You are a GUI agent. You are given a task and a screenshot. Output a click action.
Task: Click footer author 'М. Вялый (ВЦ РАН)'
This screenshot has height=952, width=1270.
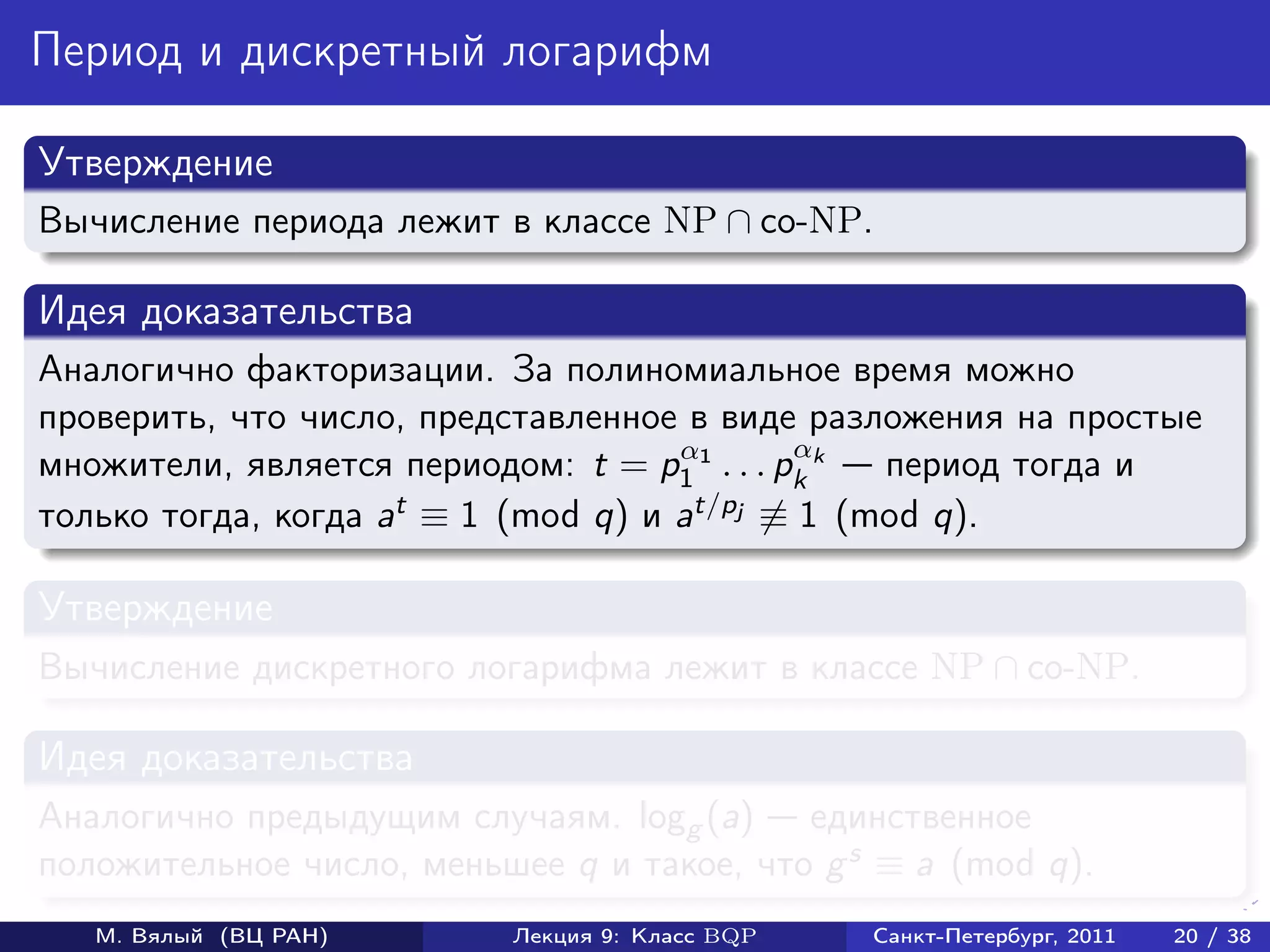(211, 936)
